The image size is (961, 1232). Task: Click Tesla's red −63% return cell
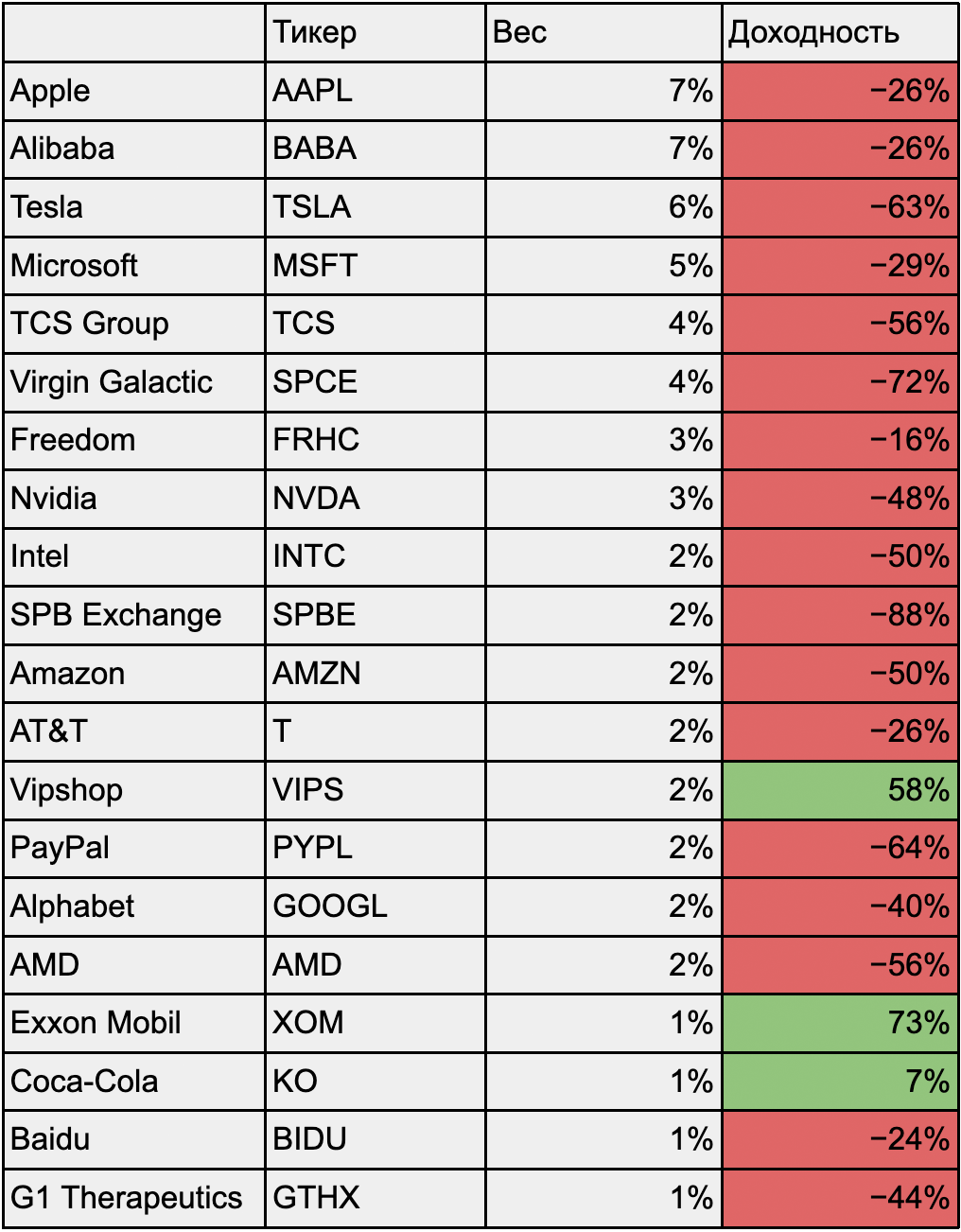tap(839, 207)
